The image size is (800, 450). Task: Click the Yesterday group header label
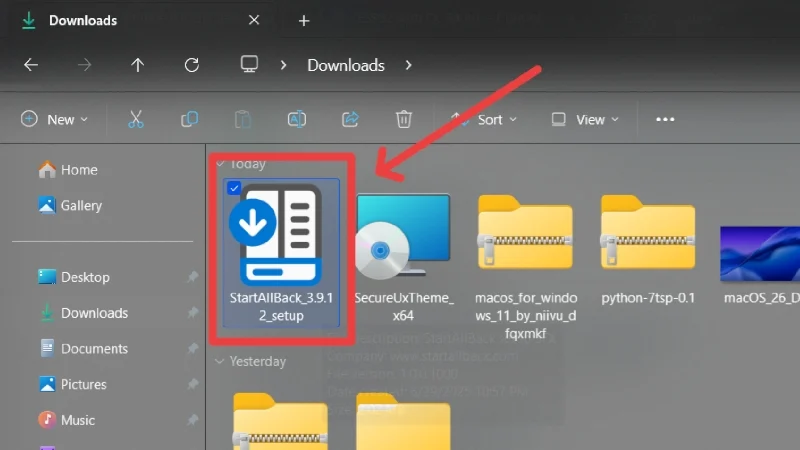click(x=258, y=361)
